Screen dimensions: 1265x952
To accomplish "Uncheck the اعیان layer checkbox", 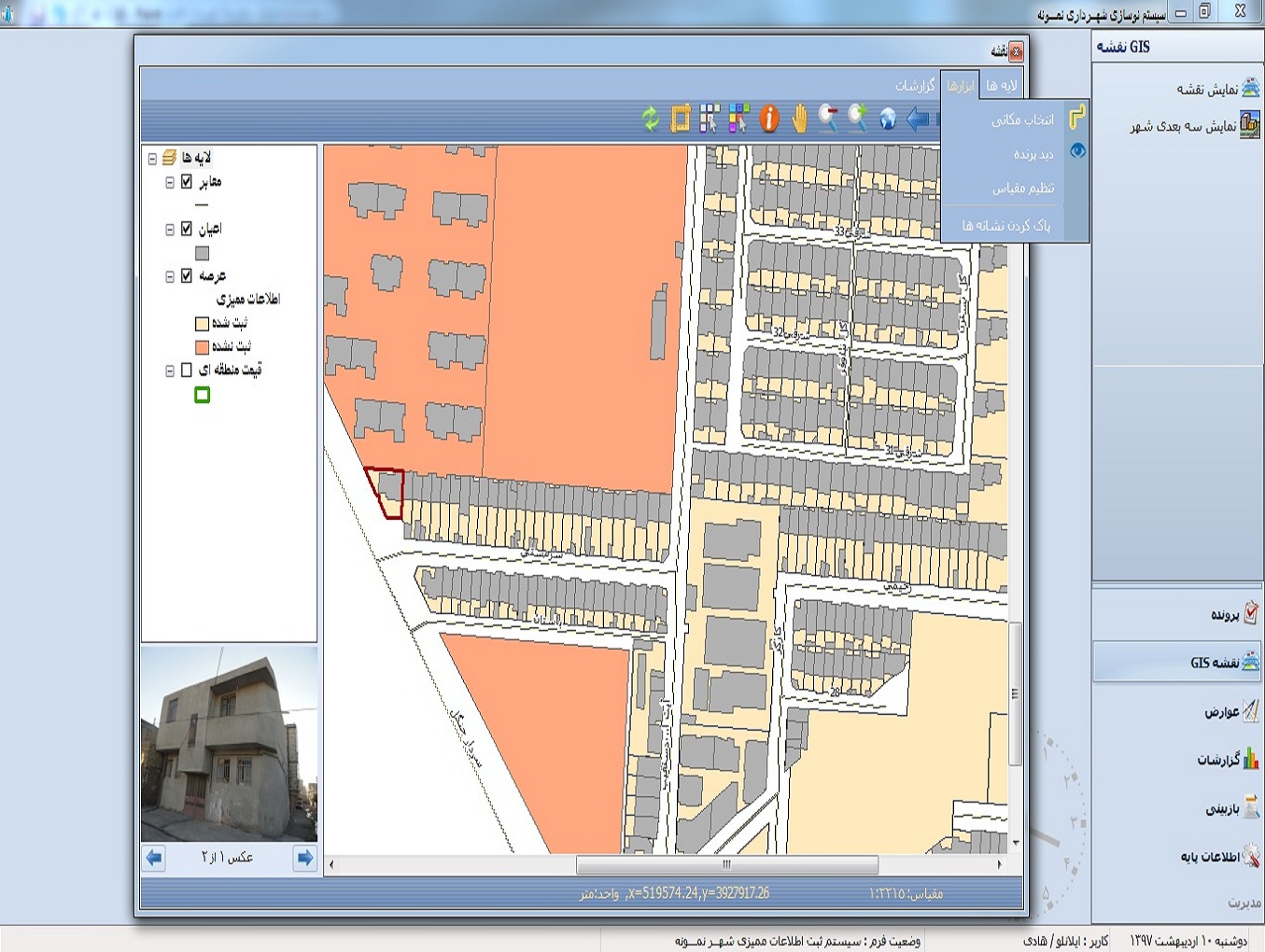I will tap(187, 229).
